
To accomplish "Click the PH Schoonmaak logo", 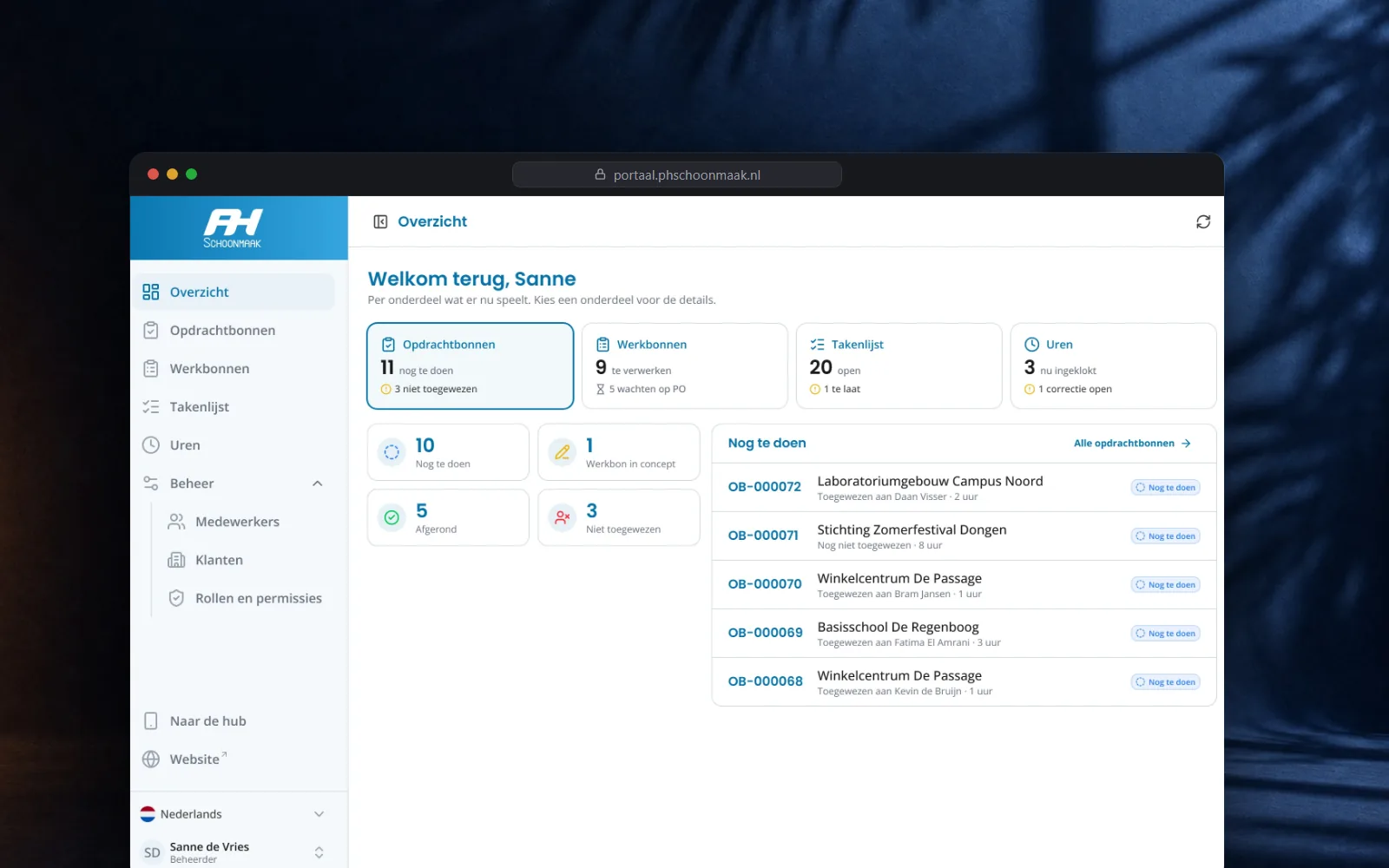I will pos(233,228).
